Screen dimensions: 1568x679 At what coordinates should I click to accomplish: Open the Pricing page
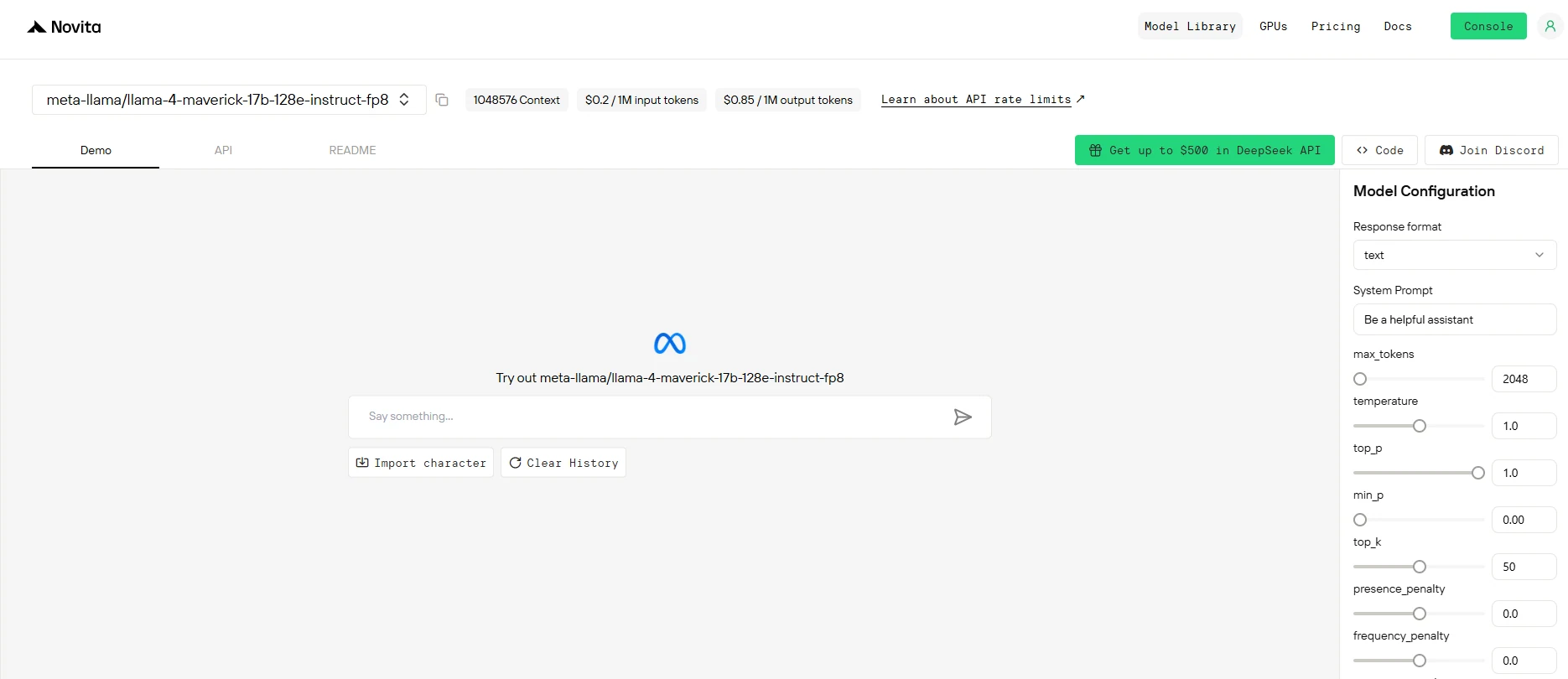[x=1336, y=26]
